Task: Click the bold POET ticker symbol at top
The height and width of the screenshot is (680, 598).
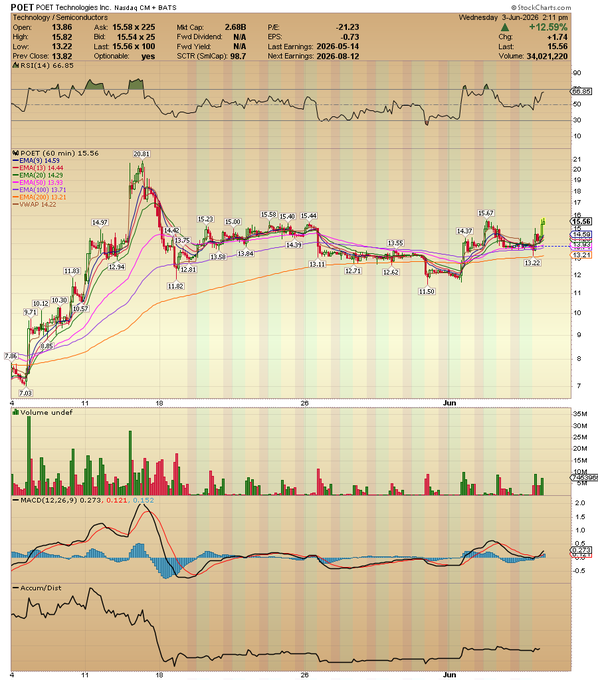Action: click(x=22, y=7)
